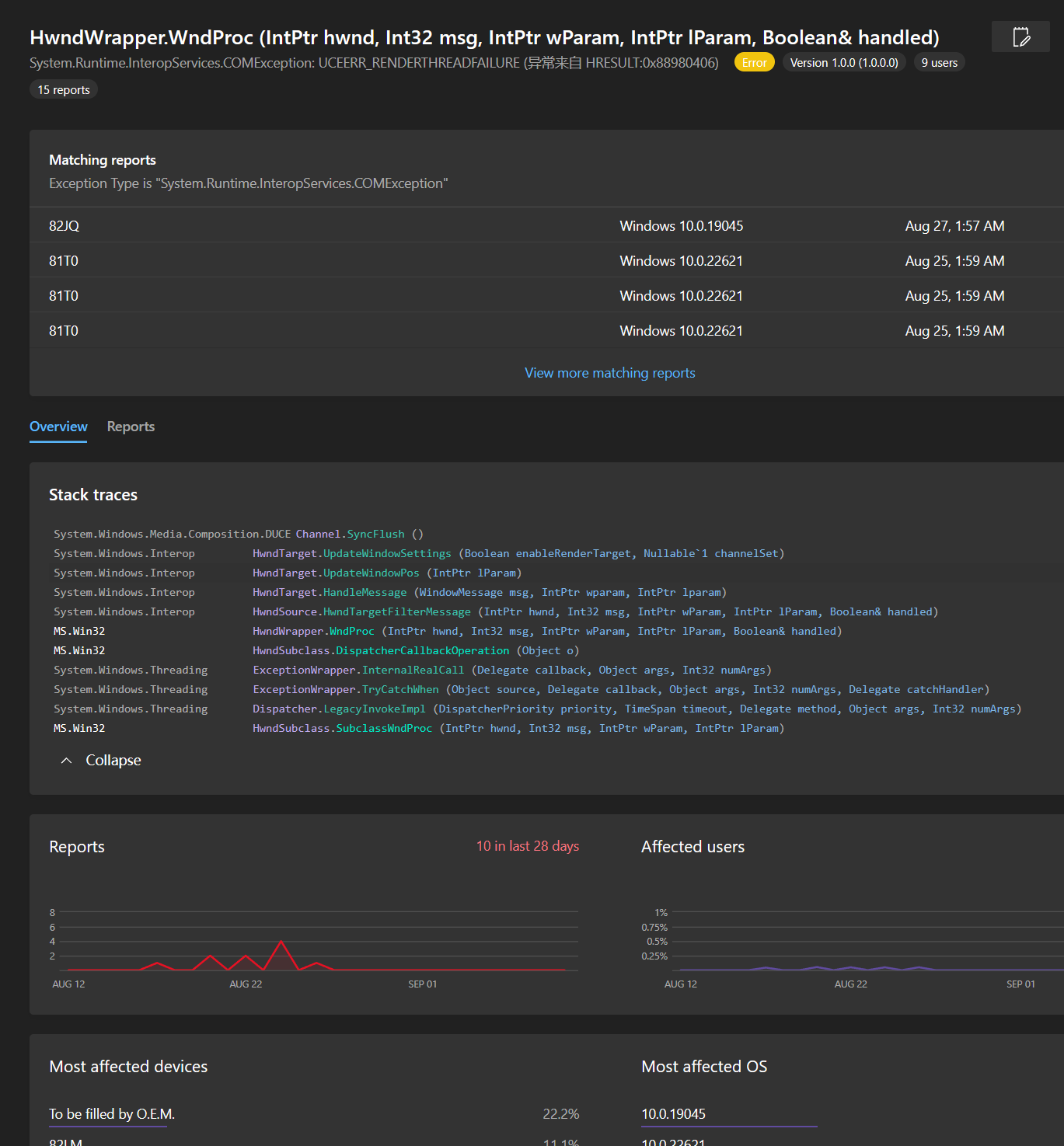The height and width of the screenshot is (1146, 1064).
Task: Click the 15 reports badge
Action: 63,89
